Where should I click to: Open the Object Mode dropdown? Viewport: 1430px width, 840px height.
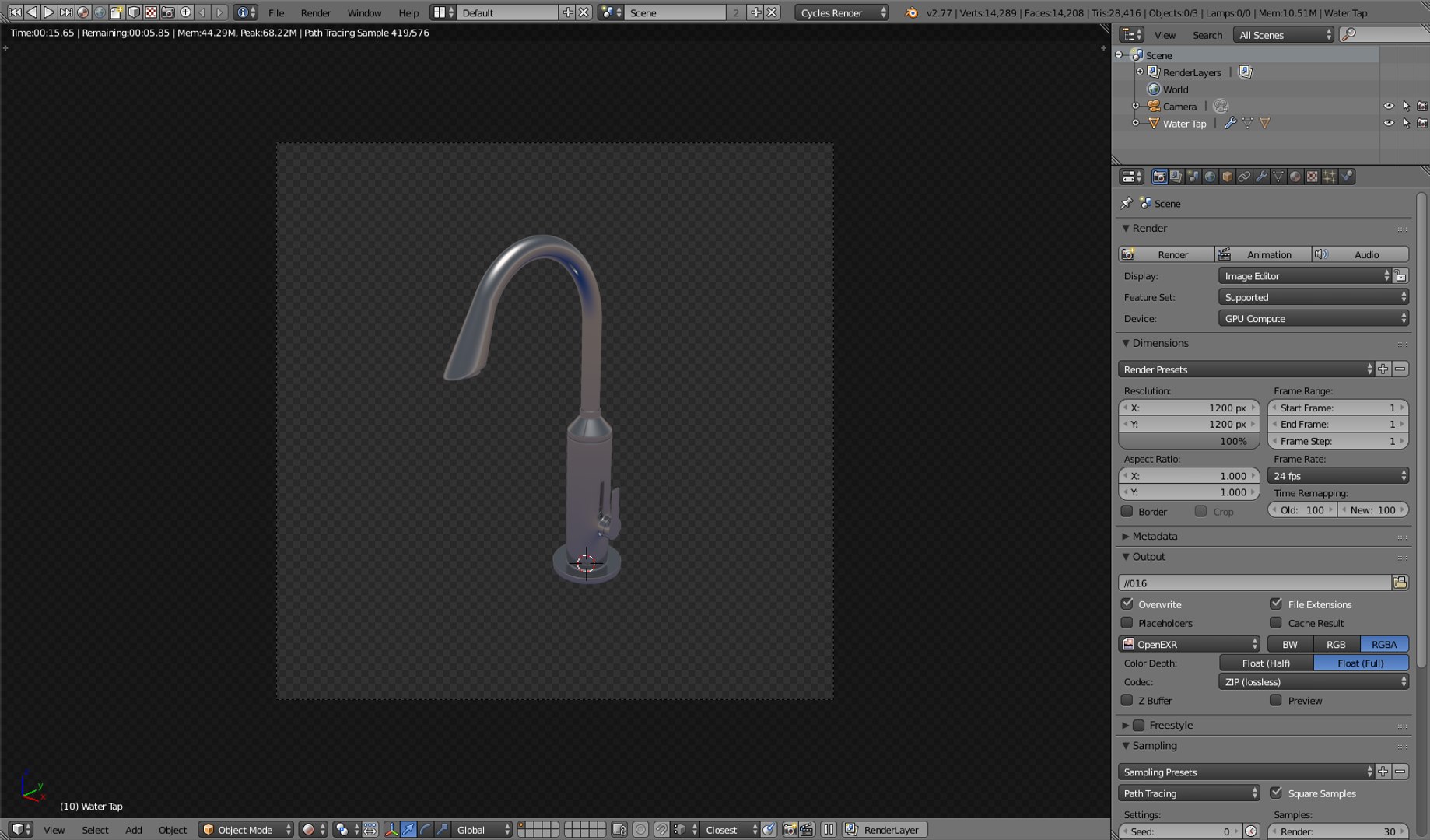246,830
